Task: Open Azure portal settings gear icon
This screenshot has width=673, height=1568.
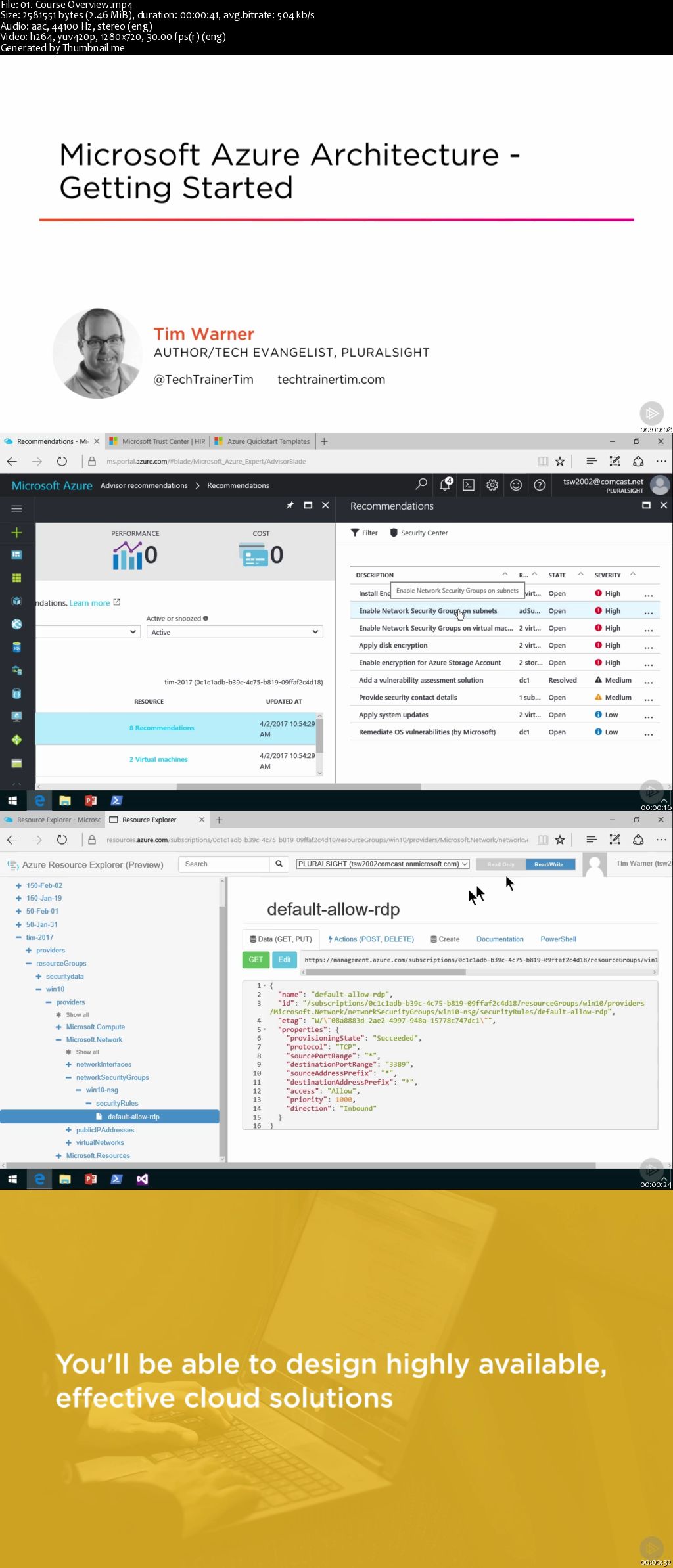Action: click(492, 485)
